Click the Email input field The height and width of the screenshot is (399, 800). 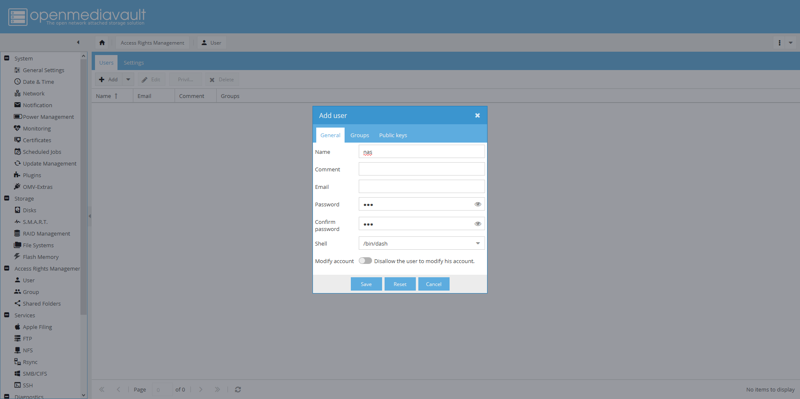(x=421, y=186)
